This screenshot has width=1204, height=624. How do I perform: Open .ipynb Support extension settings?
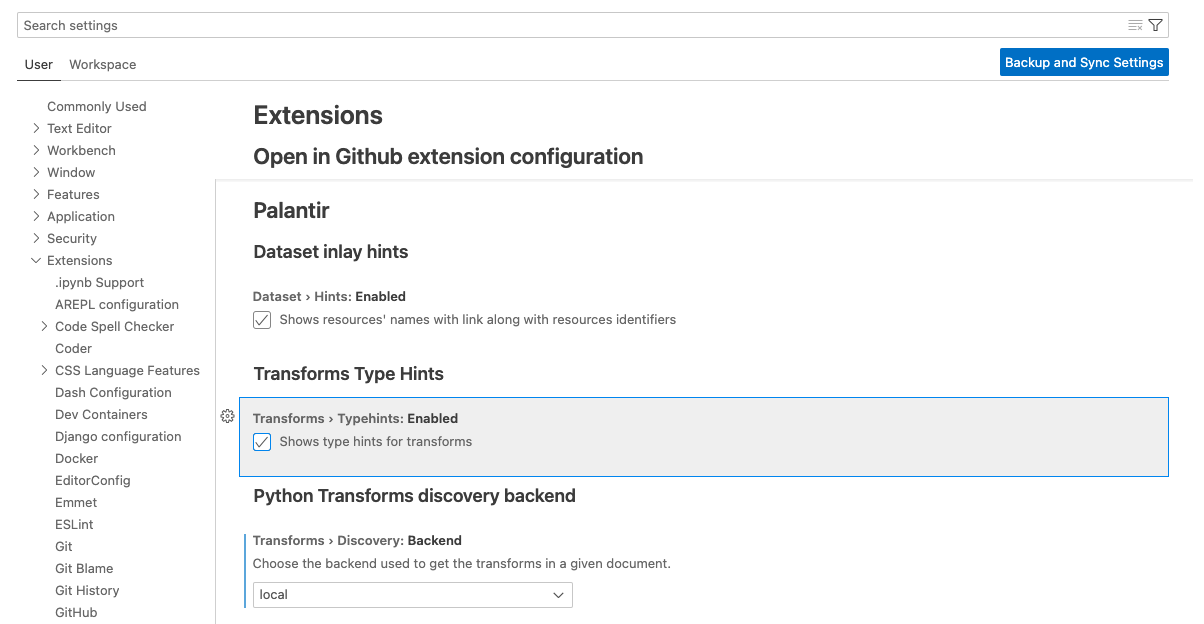100,282
